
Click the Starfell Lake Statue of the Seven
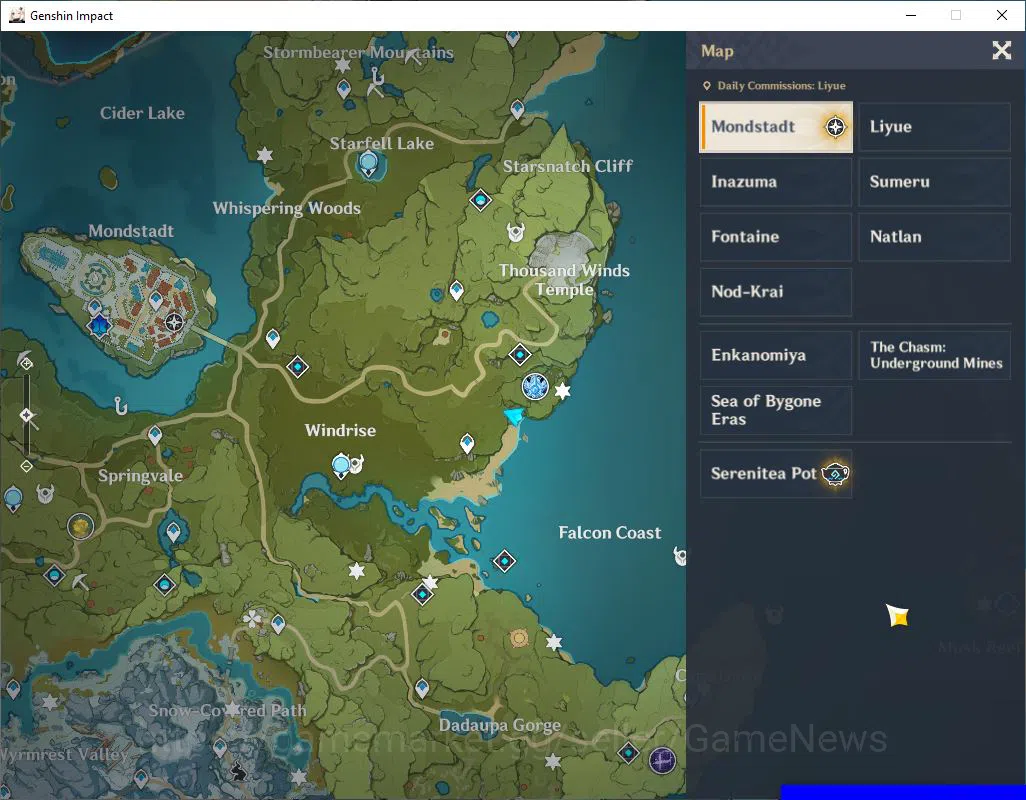[x=369, y=163]
